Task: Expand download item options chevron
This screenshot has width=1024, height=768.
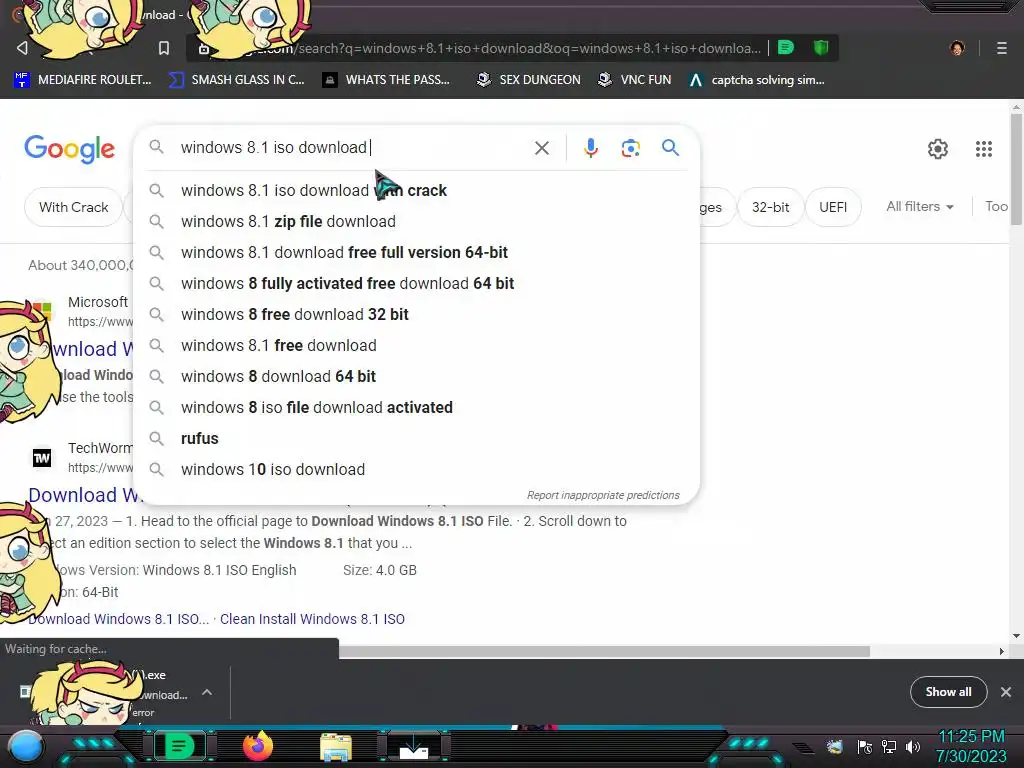Action: [x=206, y=692]
